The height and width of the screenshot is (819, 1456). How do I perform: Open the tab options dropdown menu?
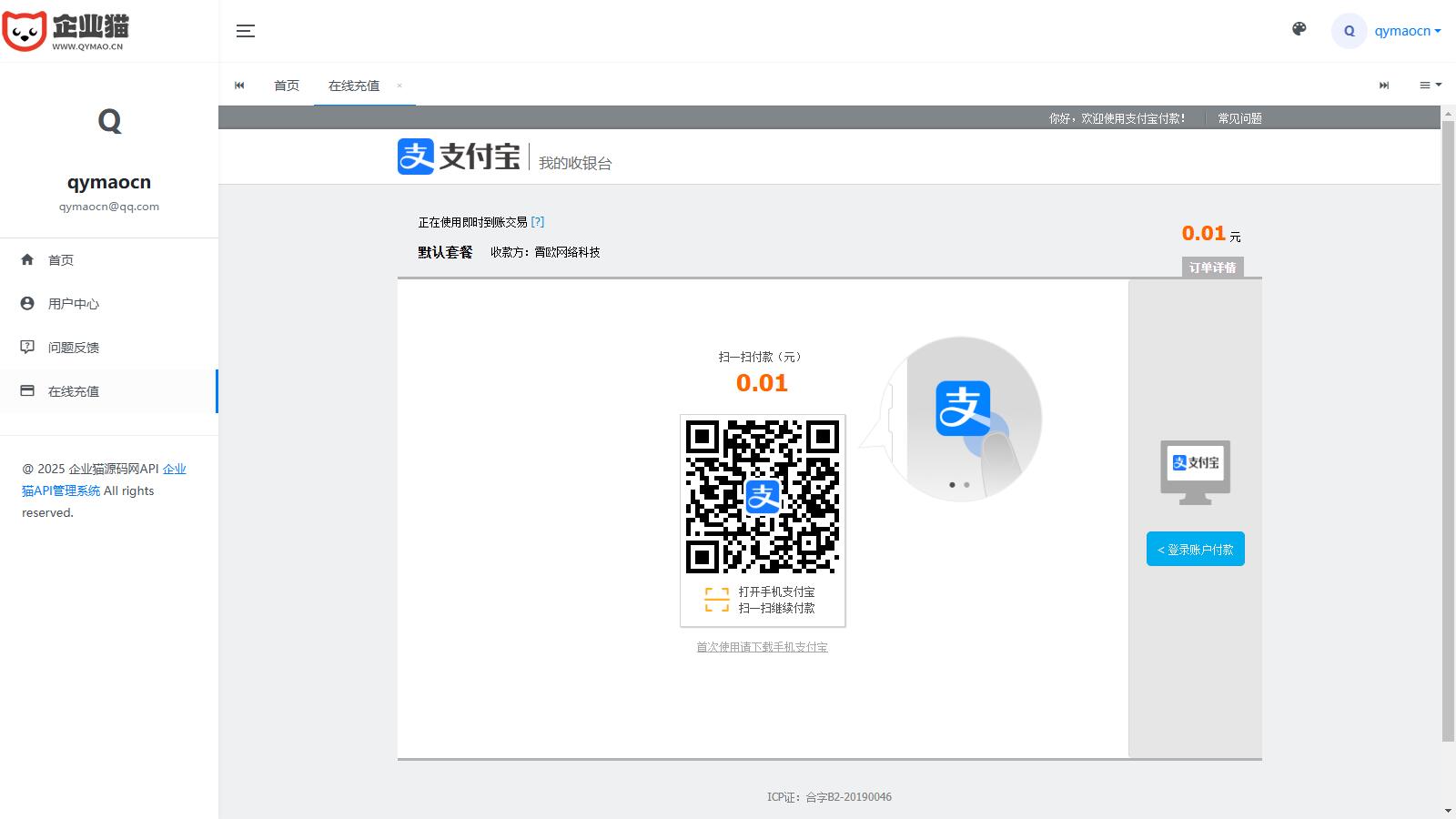point(1430,86)
